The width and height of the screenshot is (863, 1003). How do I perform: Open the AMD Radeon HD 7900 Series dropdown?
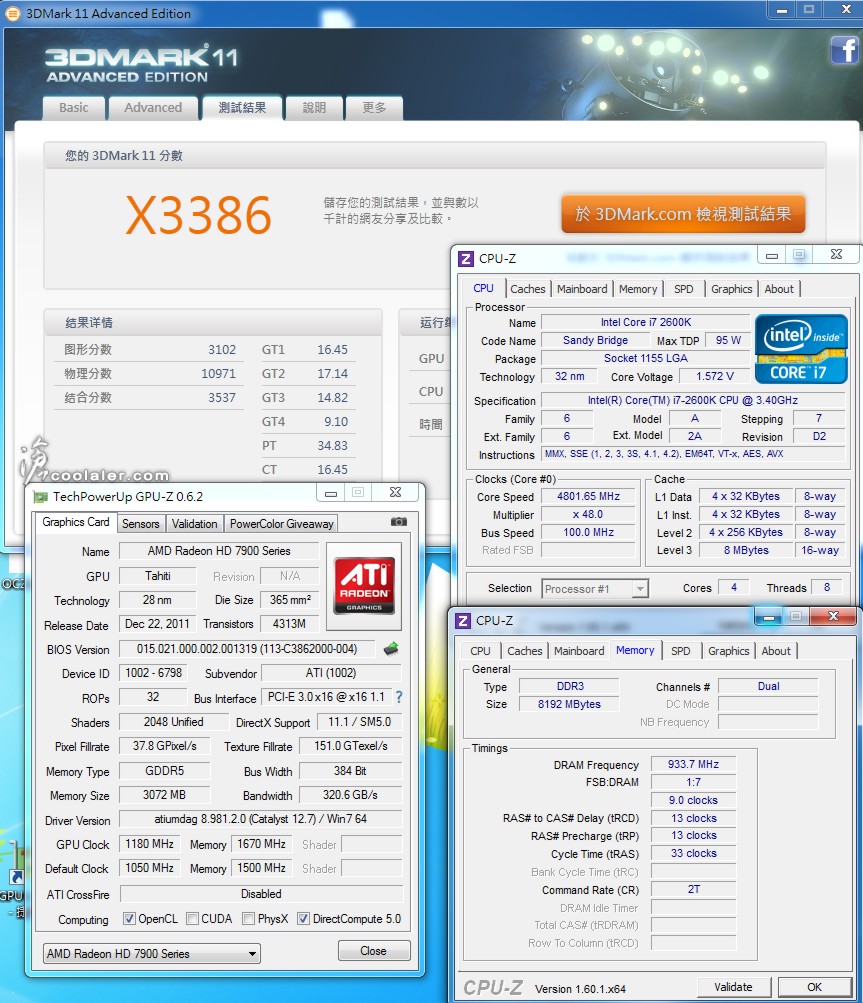(152, 953)
